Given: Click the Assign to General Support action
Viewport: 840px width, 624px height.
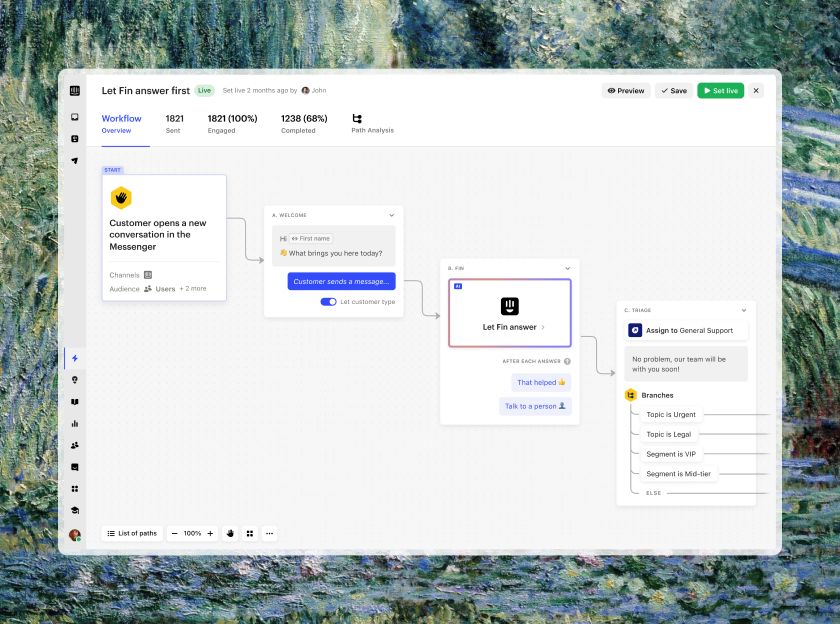Looking at the screenshot, I should coord(686,330).
